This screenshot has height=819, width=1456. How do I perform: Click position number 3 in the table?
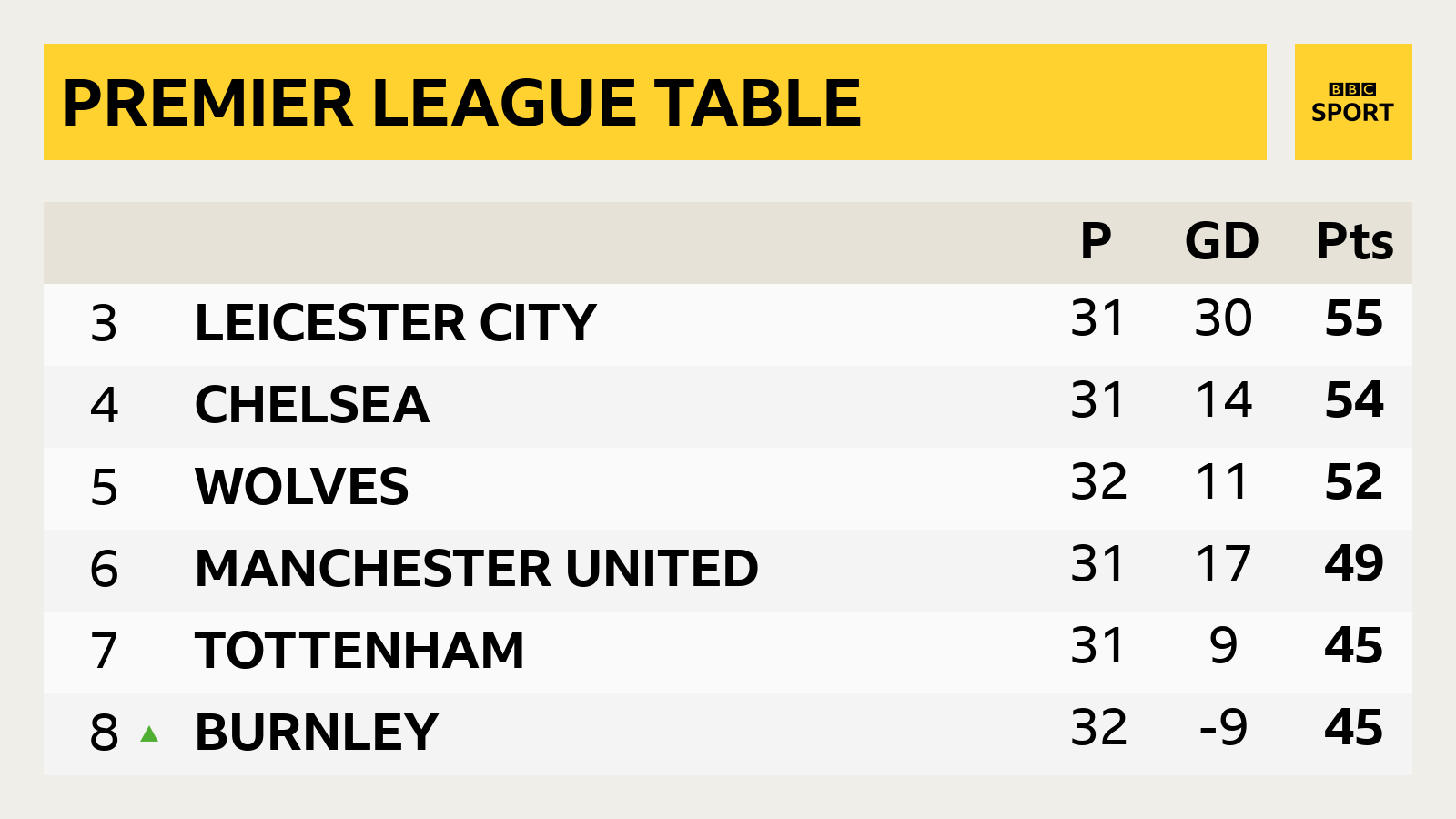[104, 324]
